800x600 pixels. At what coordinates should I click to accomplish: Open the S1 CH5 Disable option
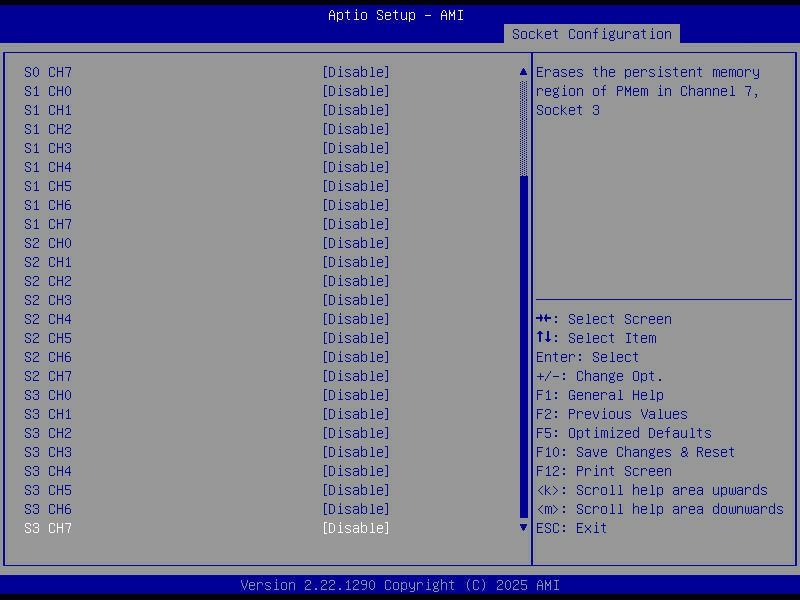tap(356, 186)
